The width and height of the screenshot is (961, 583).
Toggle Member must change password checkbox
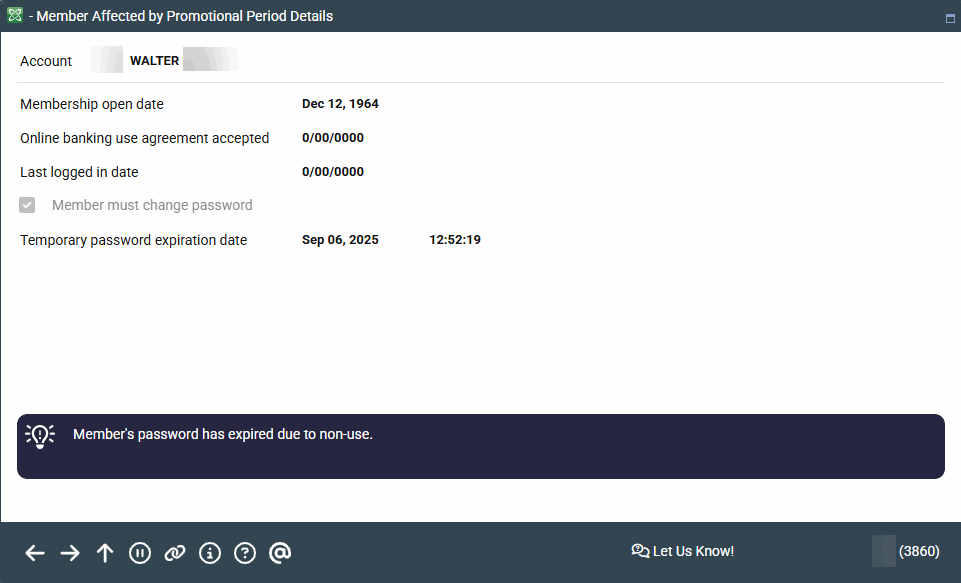[28, 205]
